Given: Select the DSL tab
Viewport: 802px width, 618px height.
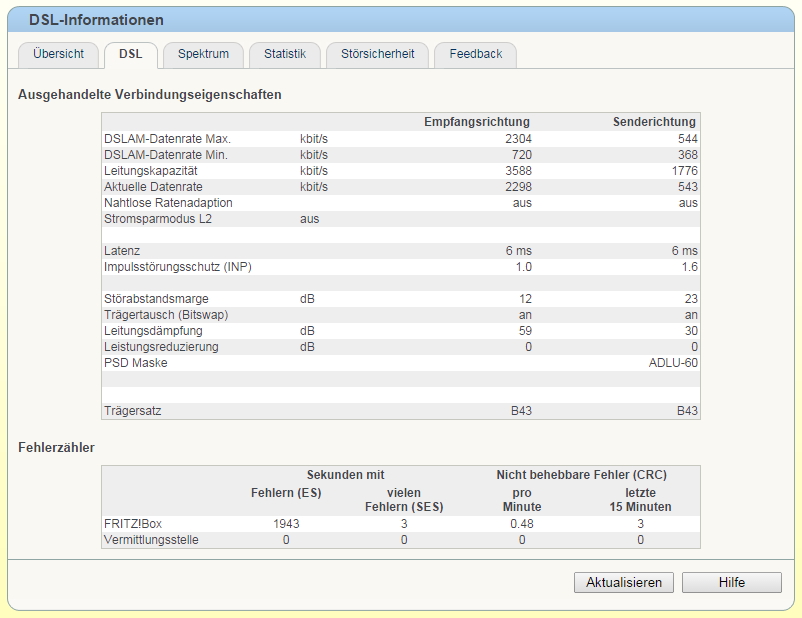Looking at the screenshot, I should (x=131, y=54).
